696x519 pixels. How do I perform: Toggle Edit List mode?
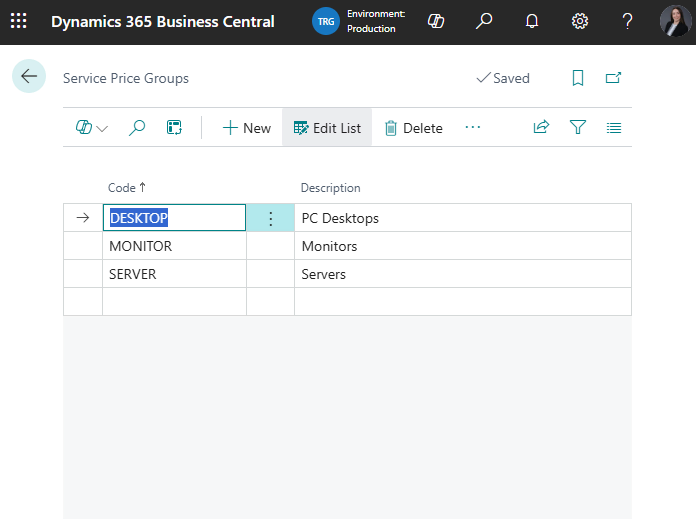pyautogui.click(x=327, y=128)
